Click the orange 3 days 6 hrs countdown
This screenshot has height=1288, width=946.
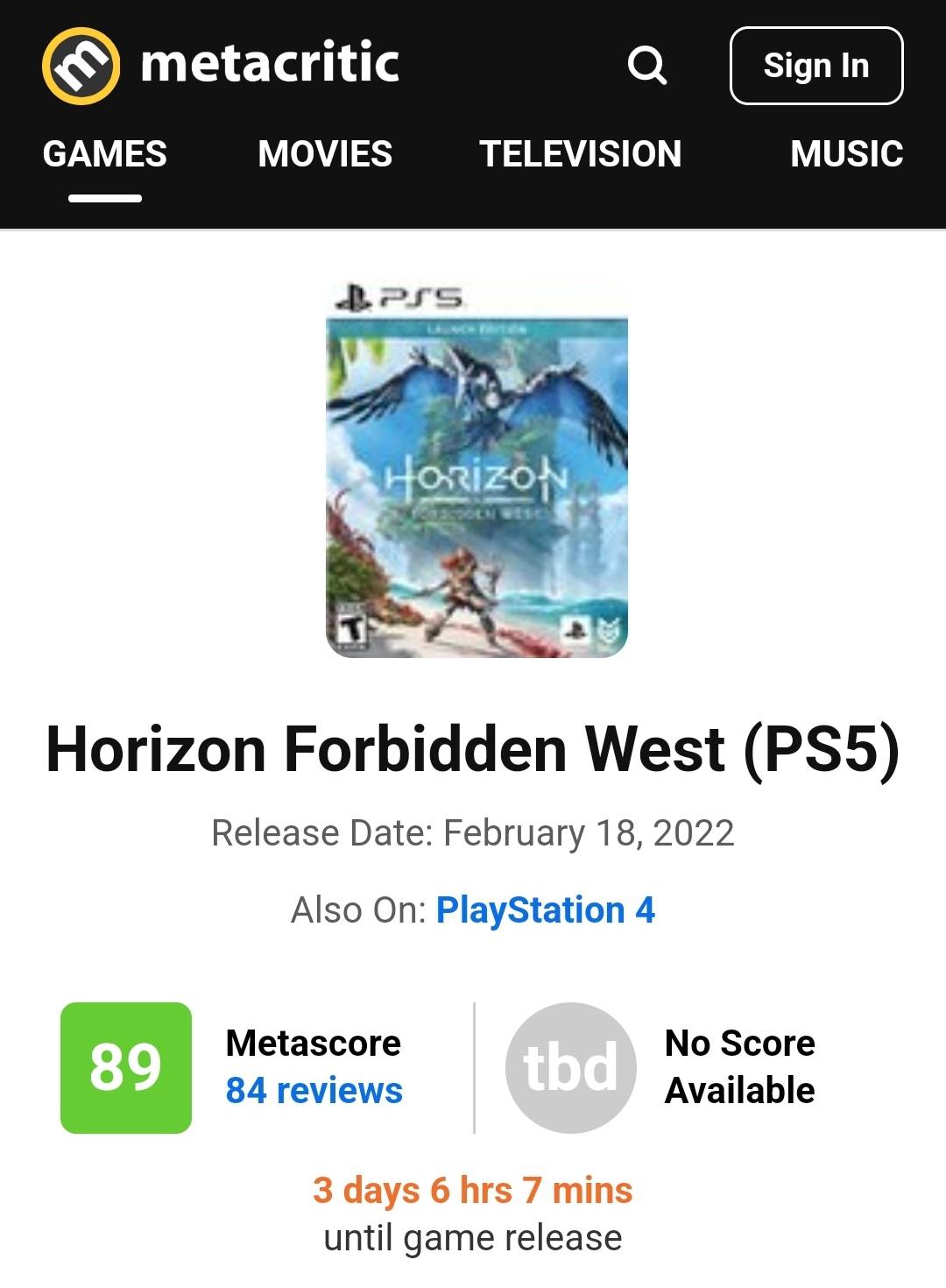pyautogui.click(x=473, y=1191)
